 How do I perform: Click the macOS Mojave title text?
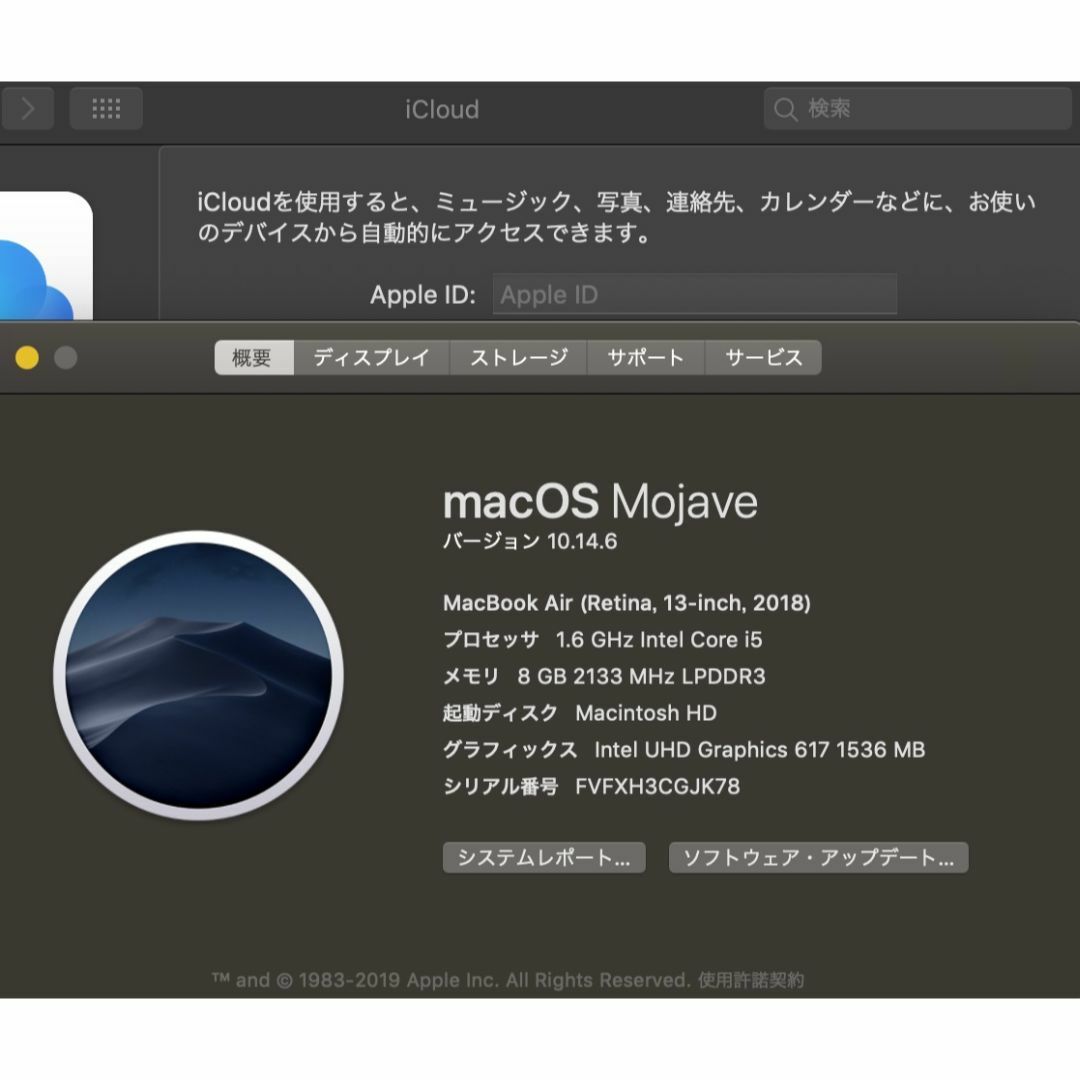[600, 502]
